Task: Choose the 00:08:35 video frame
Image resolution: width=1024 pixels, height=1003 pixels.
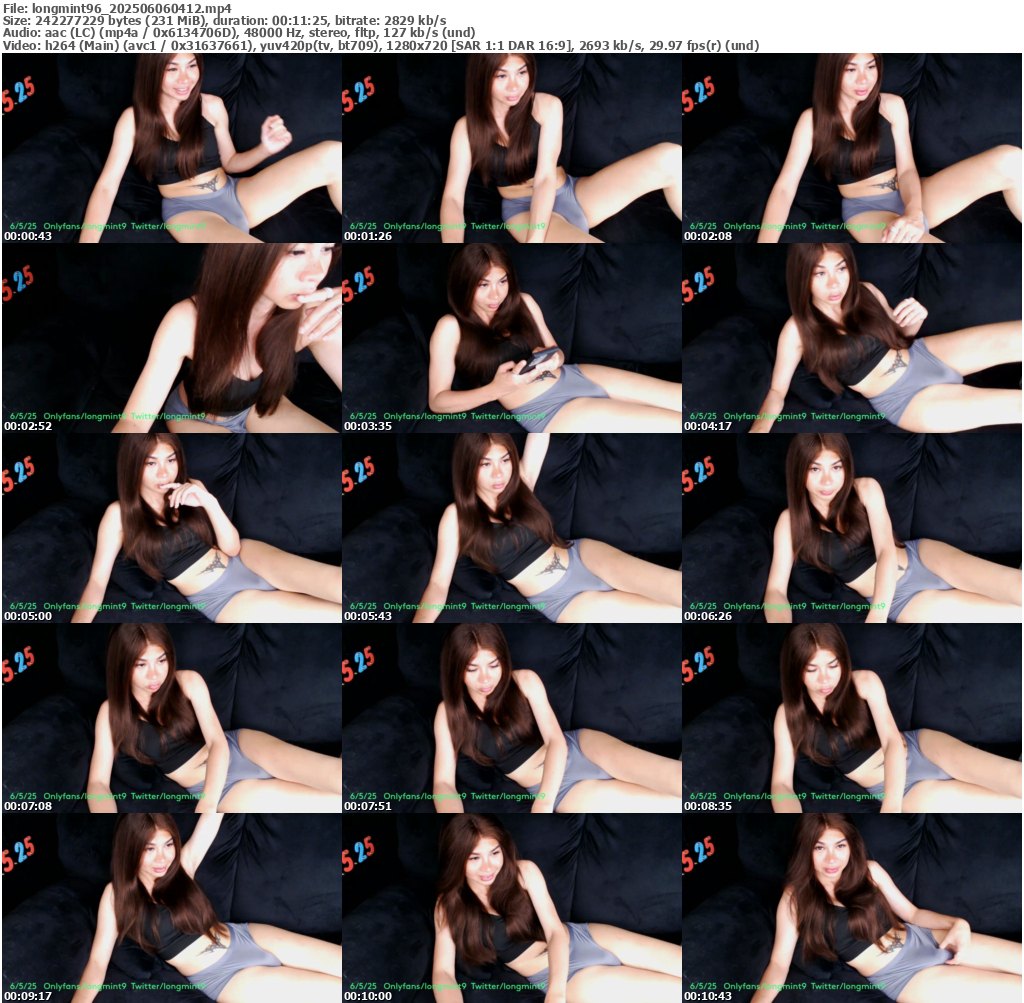Action: pyautogui.click(x=851, y=717)
